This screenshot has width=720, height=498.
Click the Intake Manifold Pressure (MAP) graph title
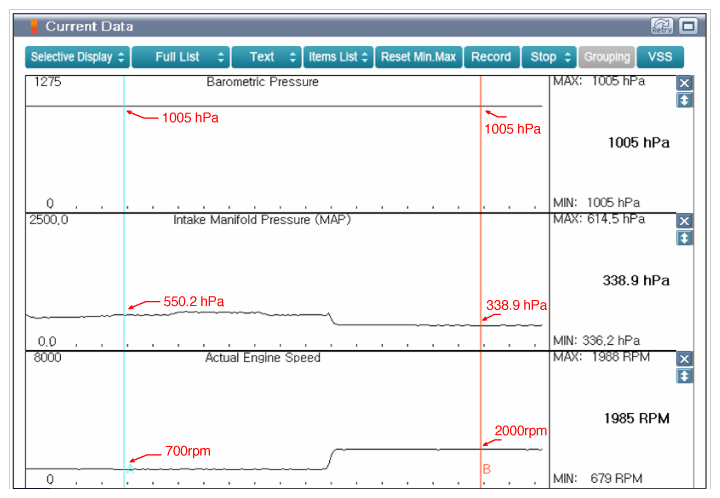tap(262, 219)
